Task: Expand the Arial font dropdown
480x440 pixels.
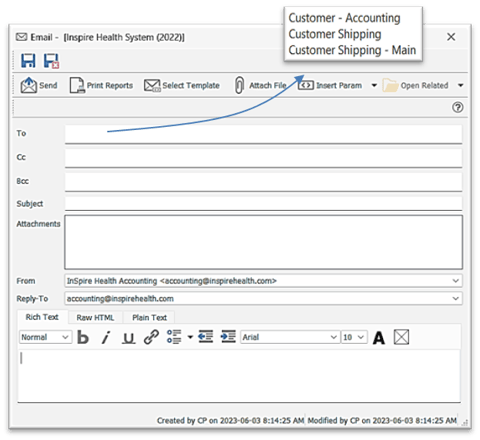Action: [x=333, y=337]
